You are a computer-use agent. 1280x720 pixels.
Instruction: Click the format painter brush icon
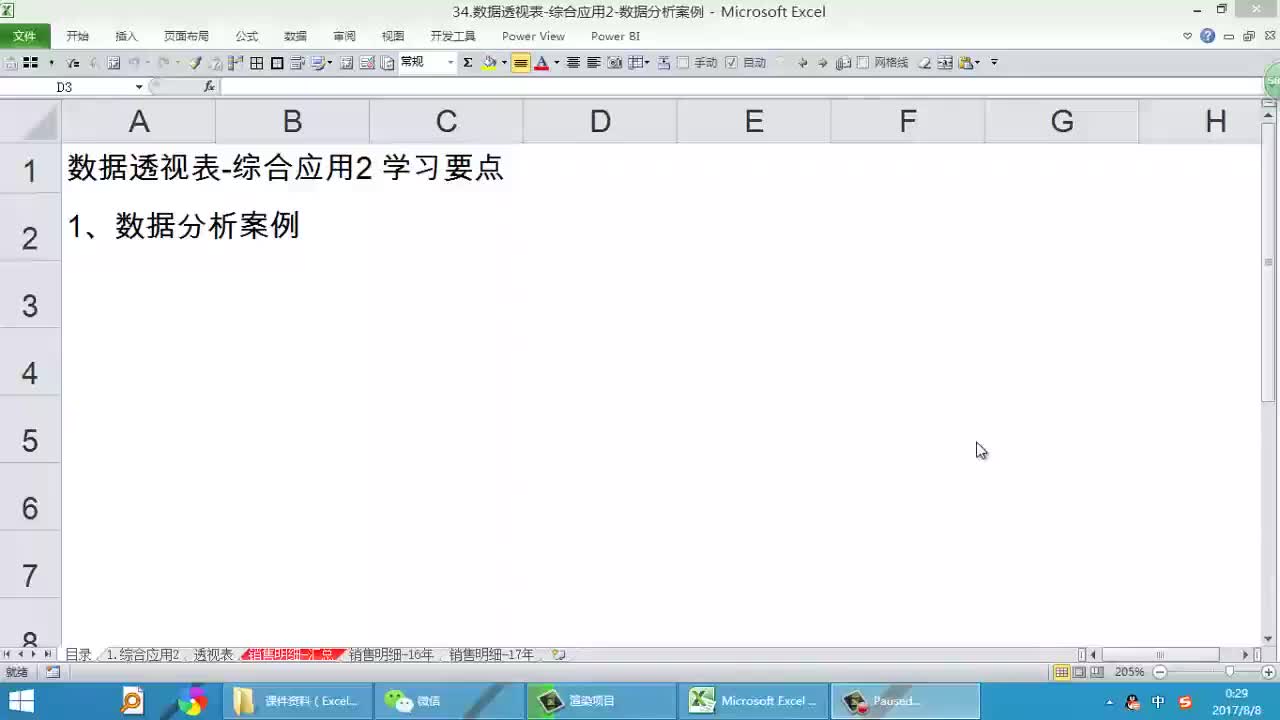click(x=196, y=63)
